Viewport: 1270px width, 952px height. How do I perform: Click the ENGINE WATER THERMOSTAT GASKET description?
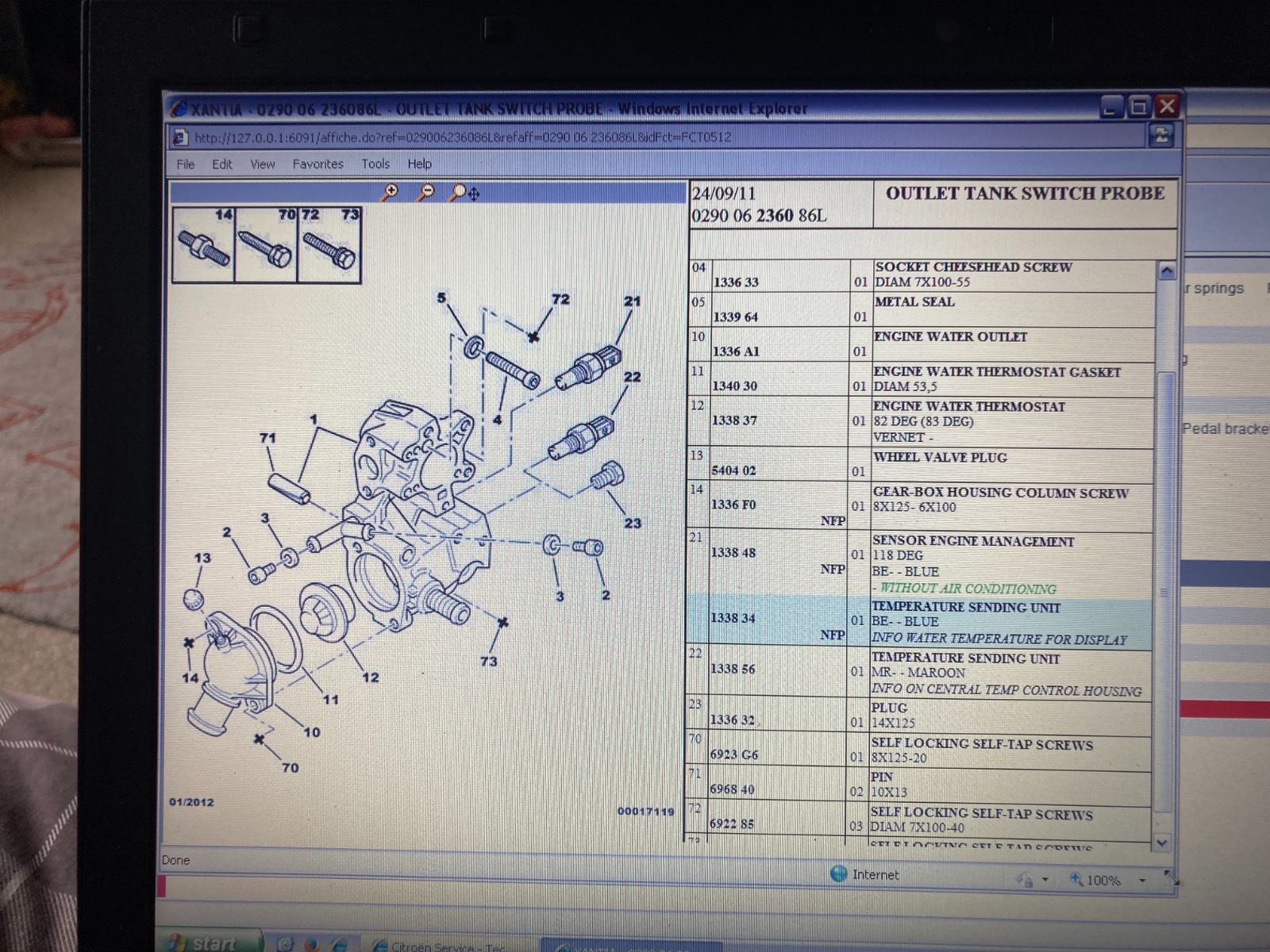[x=997, y=372]
